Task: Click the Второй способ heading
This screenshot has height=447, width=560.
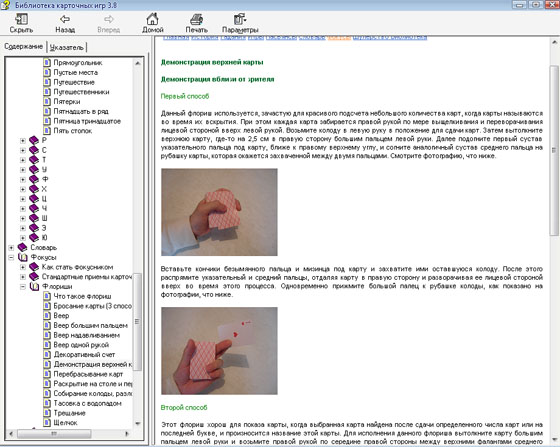Action: [x=184, y=407]
